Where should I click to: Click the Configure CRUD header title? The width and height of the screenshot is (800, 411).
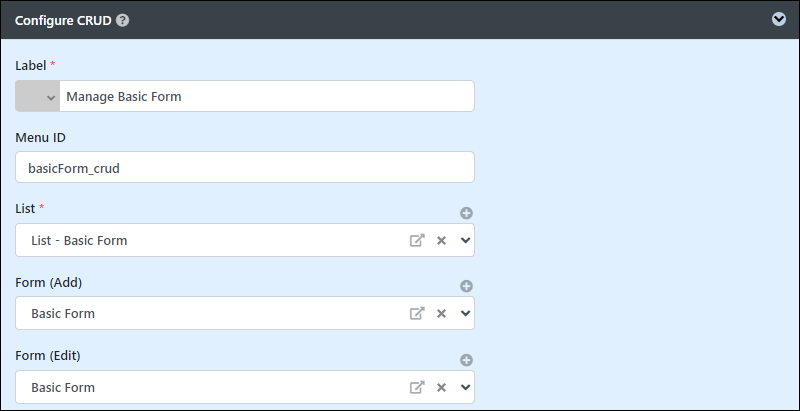63,20
